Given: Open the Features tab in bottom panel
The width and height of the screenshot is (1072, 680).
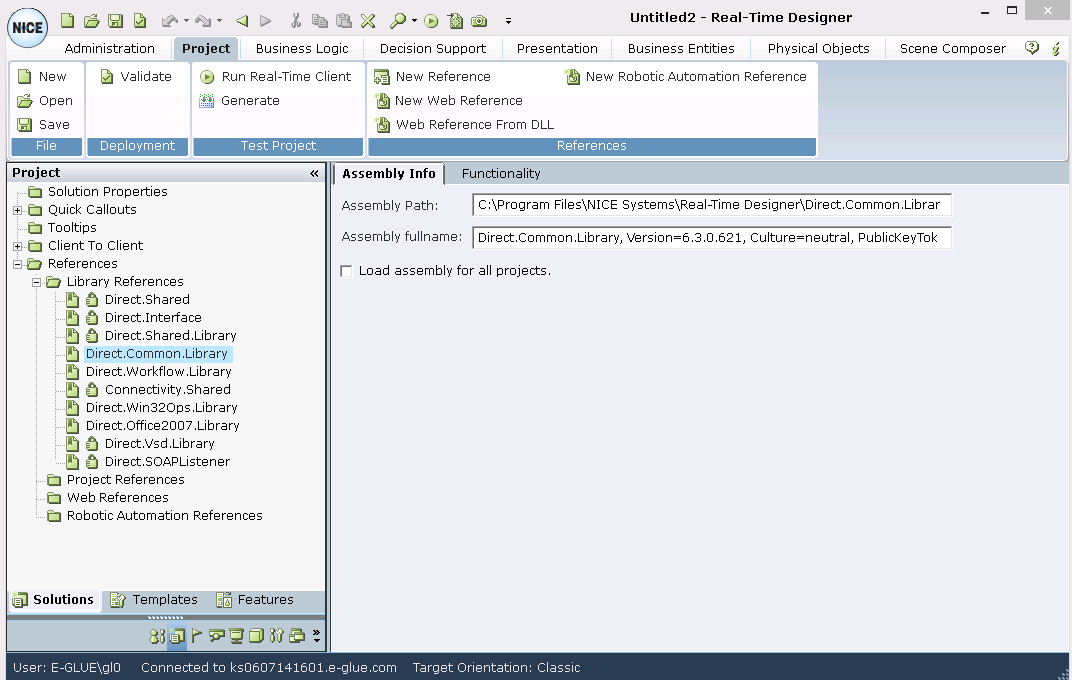Looking at the screenshot, I should click(x=255, y=599).
